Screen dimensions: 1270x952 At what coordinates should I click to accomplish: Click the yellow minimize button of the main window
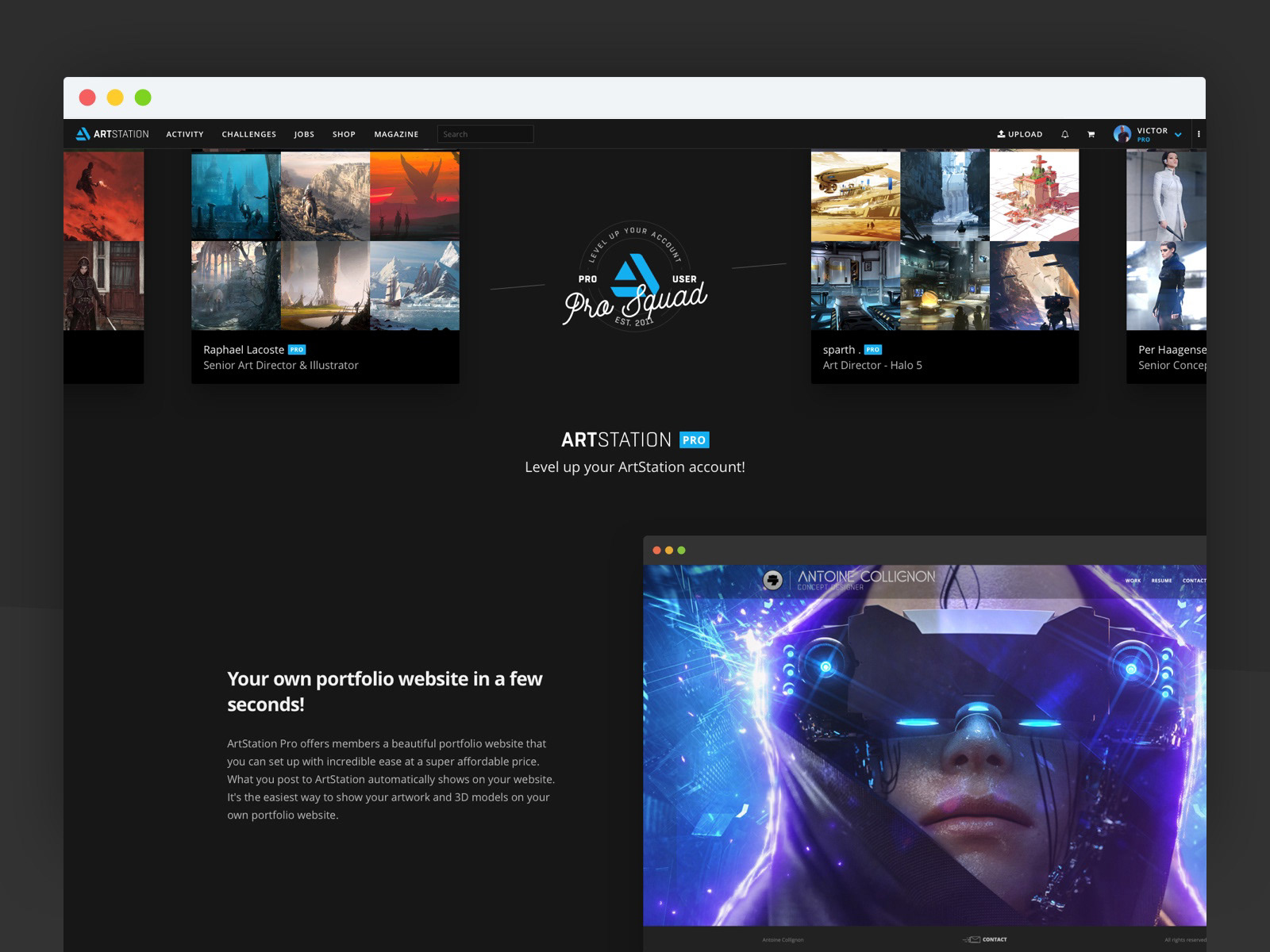[x=115, y=98]
